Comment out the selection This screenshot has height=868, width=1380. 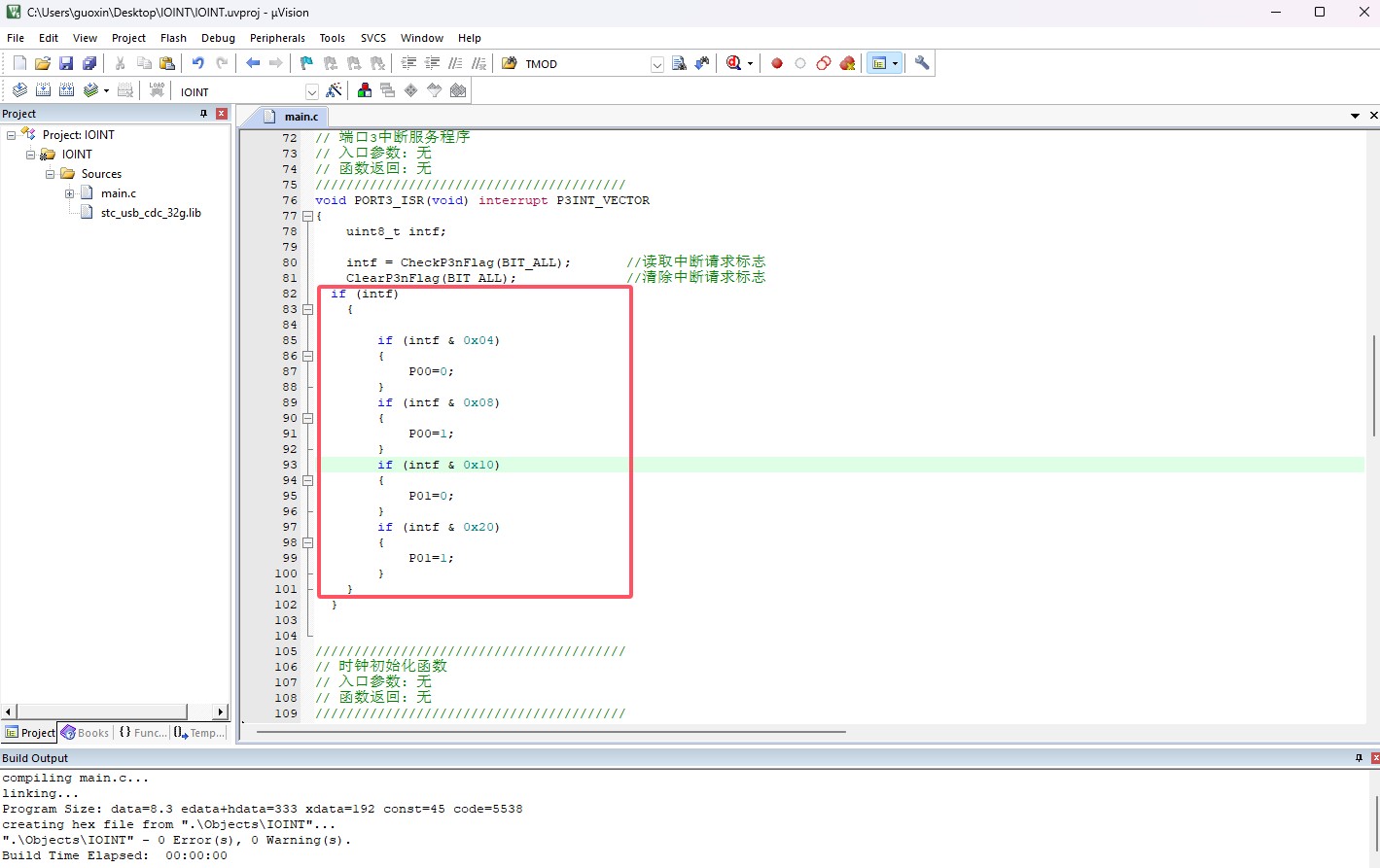455,63
